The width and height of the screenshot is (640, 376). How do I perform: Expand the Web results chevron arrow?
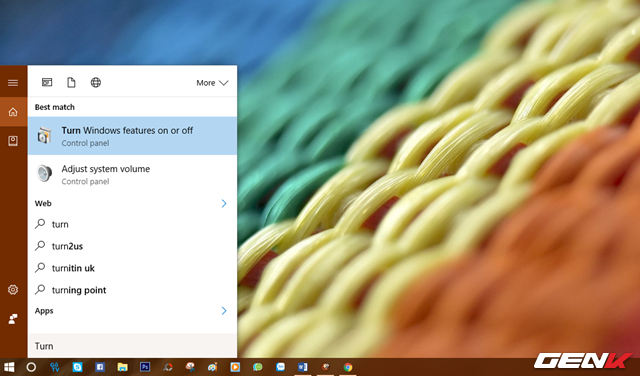(224, 203)
